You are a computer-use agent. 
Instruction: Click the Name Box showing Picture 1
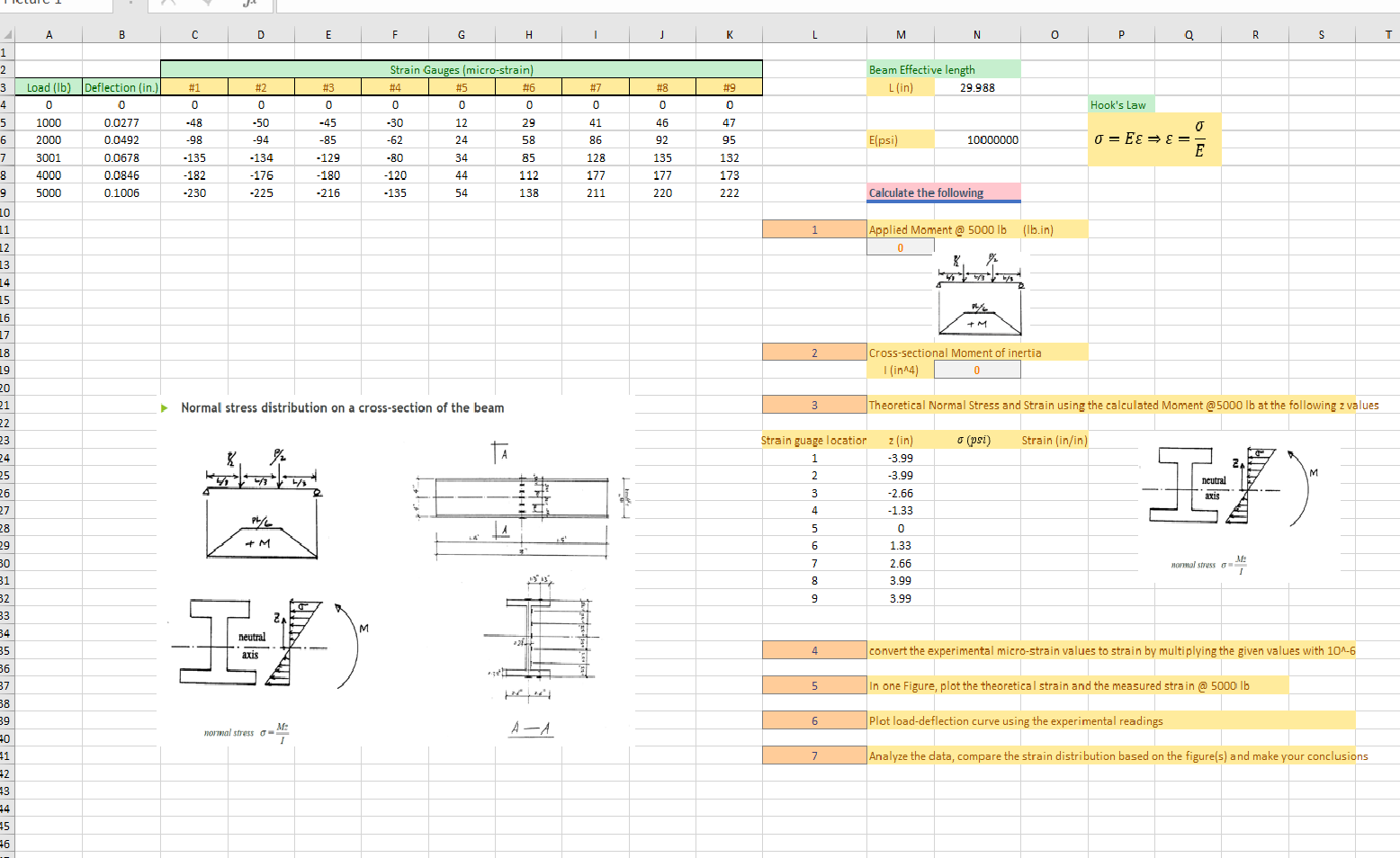pyautogui.click(x=54, y=4)
